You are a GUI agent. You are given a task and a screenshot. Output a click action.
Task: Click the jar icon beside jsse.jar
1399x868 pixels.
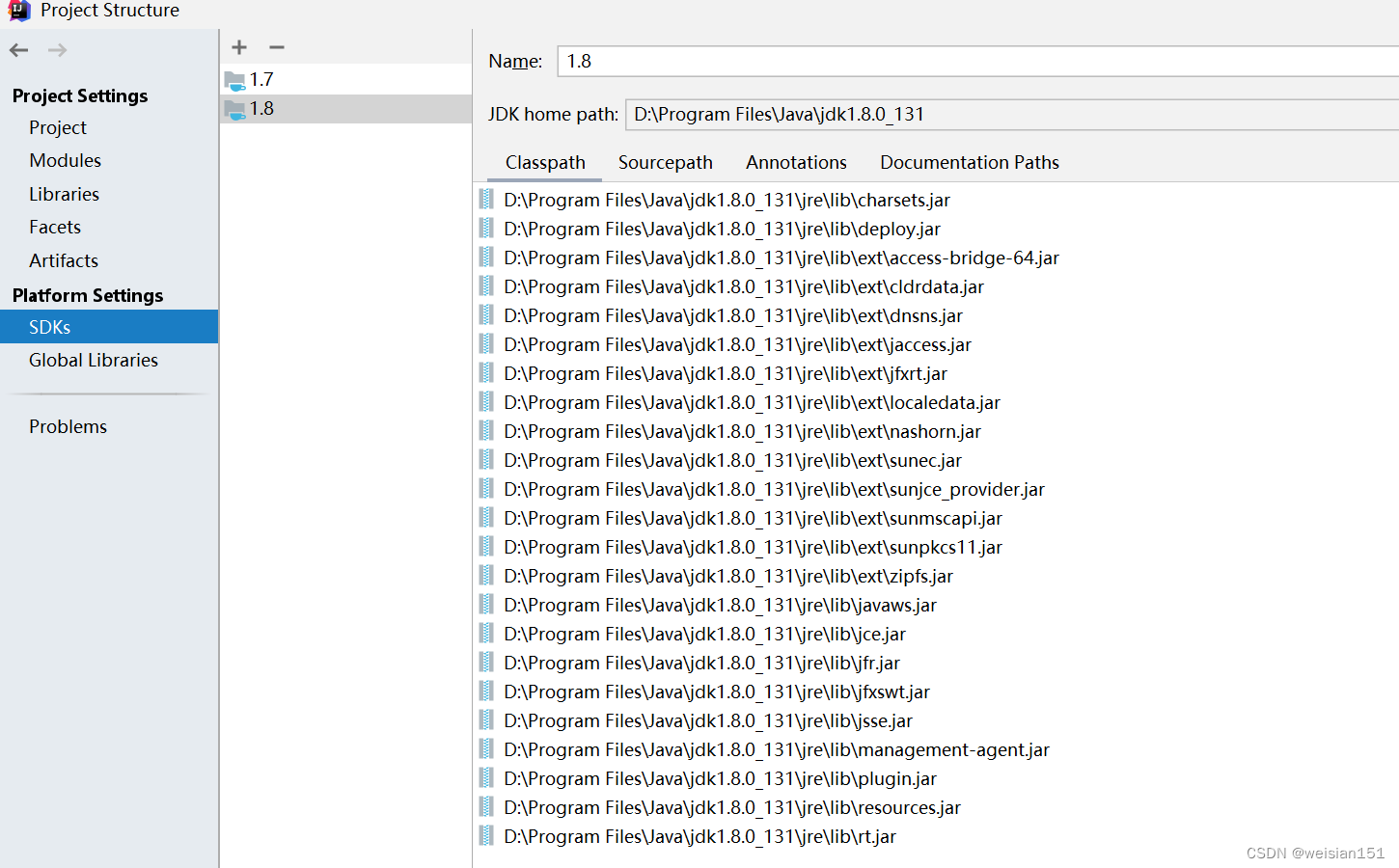click(486, 720)
